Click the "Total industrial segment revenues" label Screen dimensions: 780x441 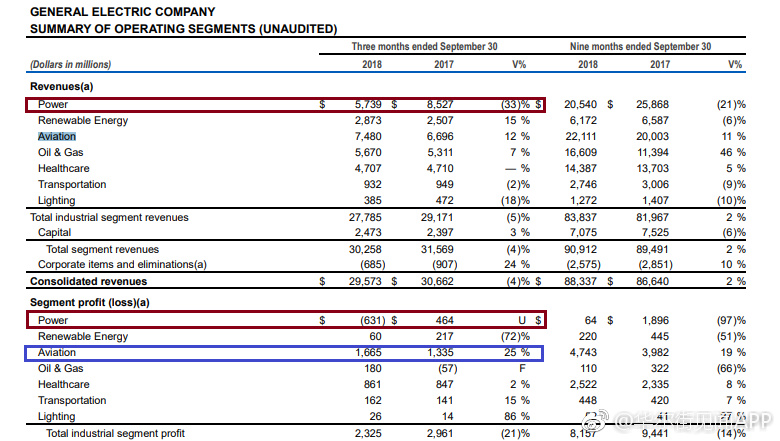point(109,217)
